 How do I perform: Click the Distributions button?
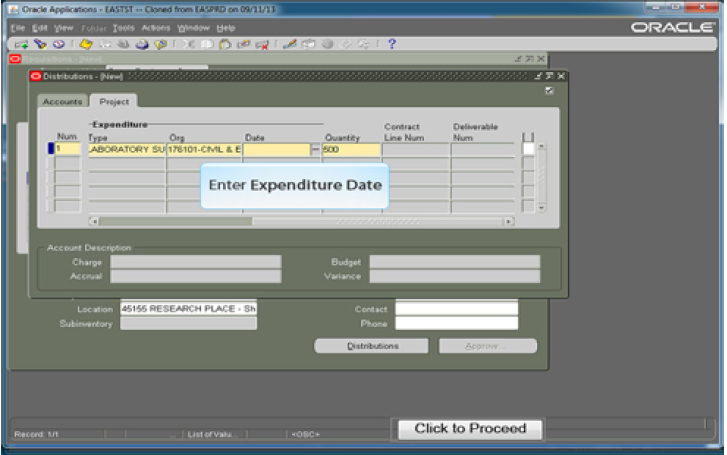click(x=371, y=346)
